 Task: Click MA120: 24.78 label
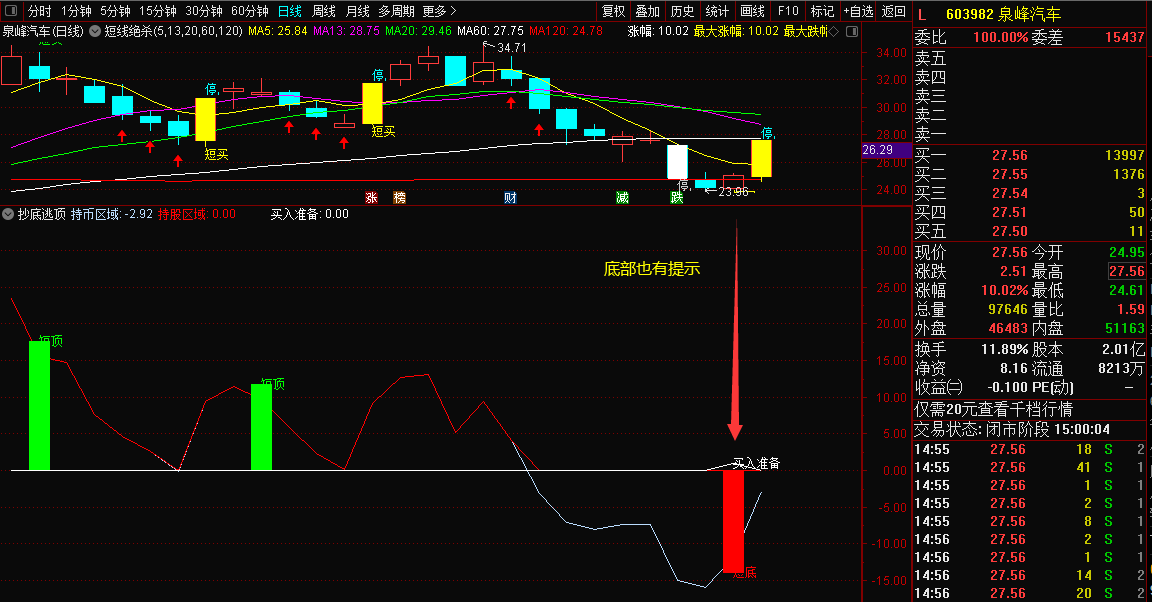pos(566,32)
